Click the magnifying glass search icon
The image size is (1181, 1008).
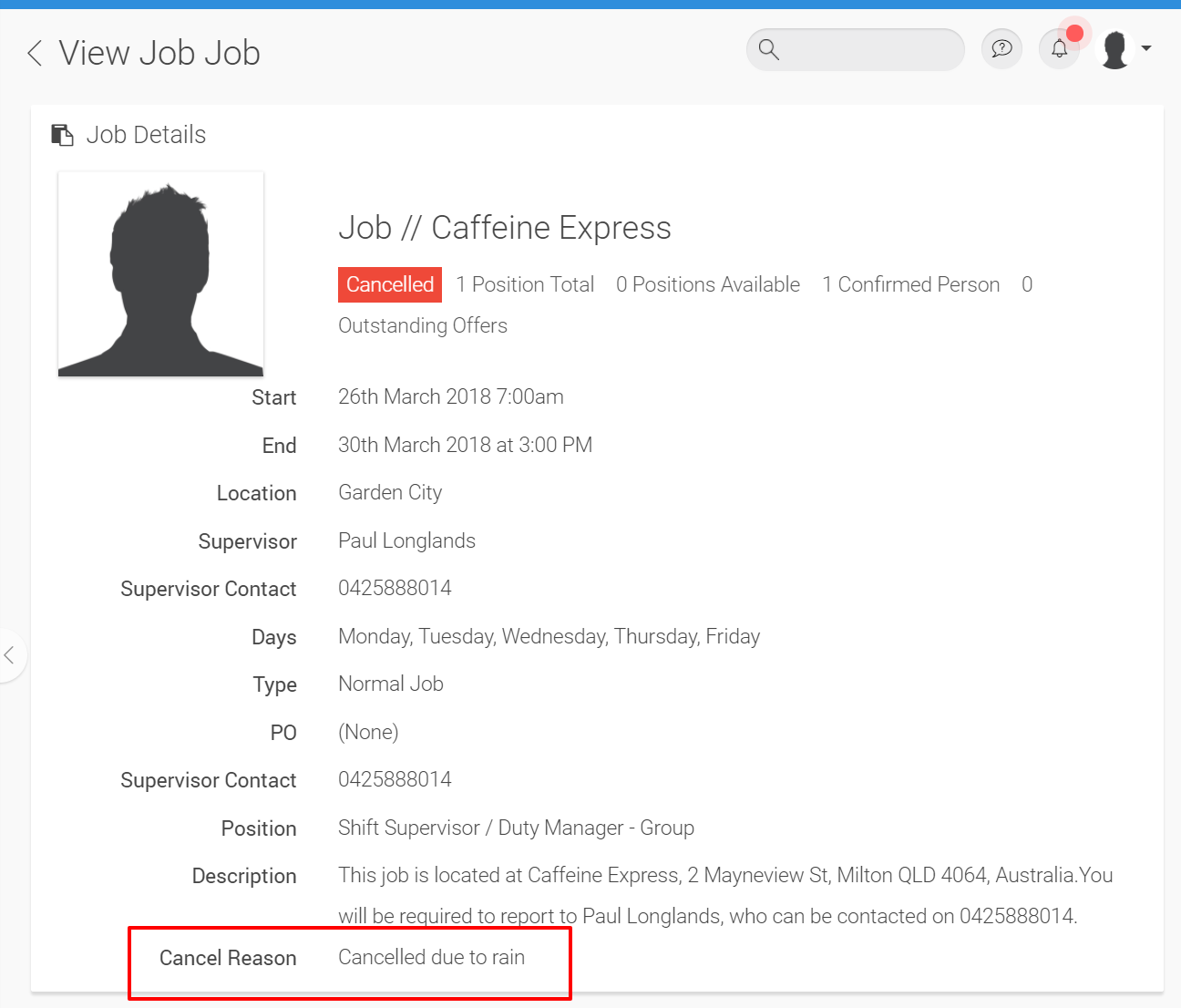[769, 50]
